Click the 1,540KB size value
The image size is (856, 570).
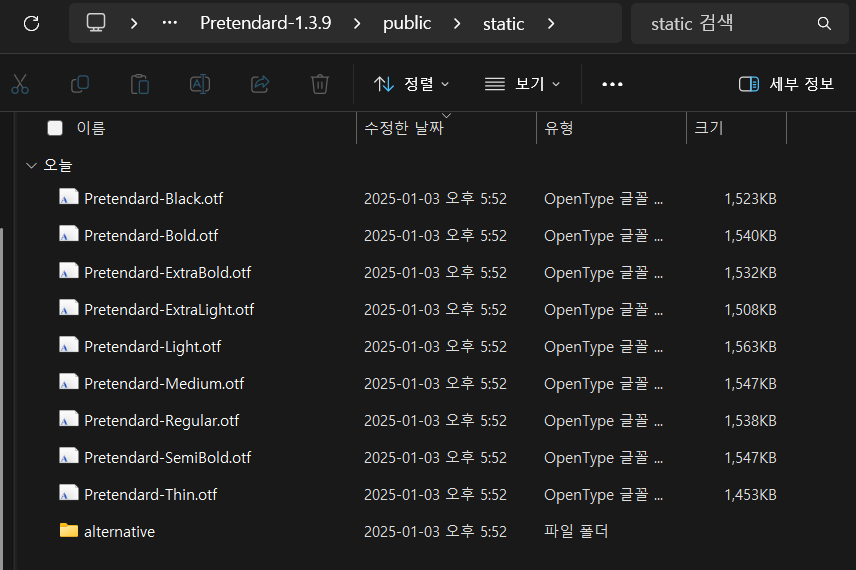coord(750,236)
